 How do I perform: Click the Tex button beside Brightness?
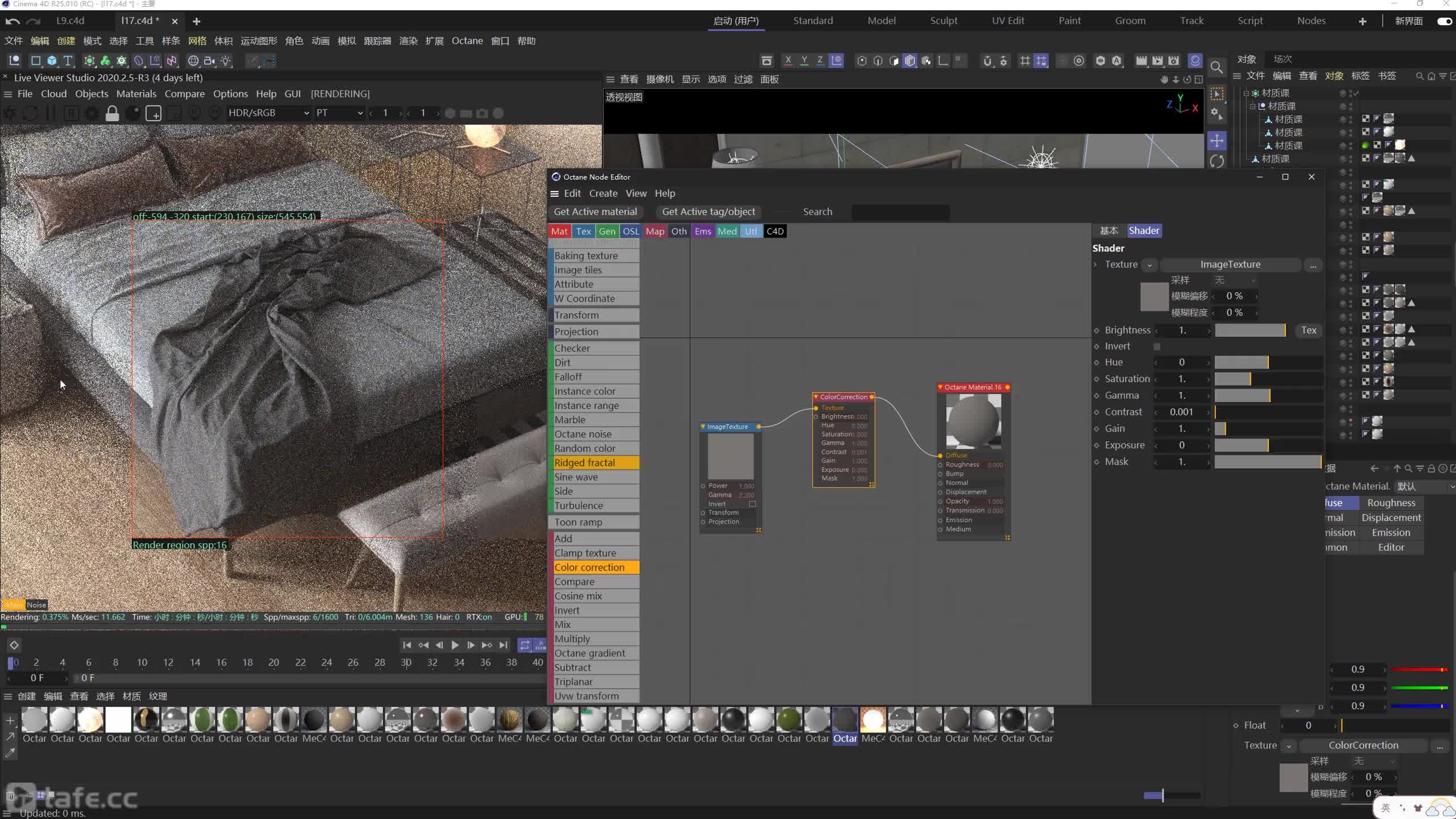tap(1308, 330)
